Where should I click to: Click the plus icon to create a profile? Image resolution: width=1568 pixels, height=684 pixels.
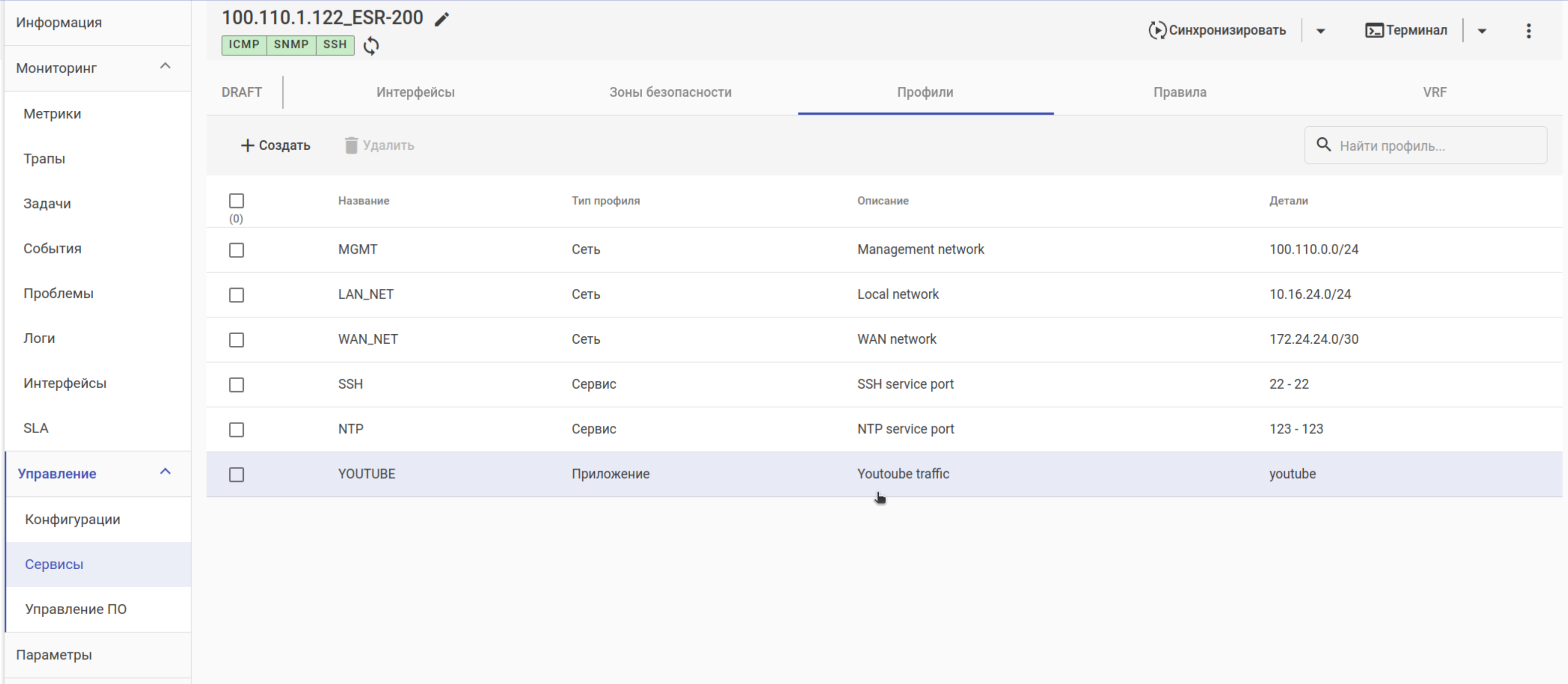click(247, 146)
